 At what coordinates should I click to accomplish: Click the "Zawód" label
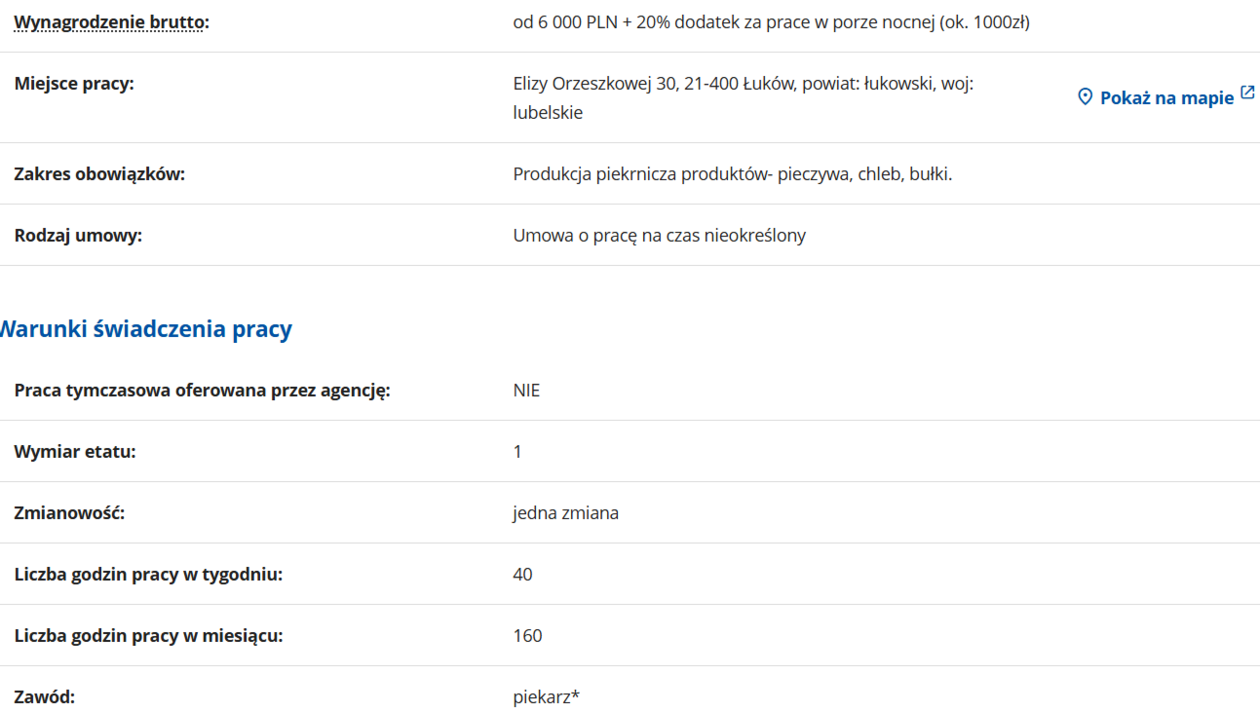(x=44, y=697)
